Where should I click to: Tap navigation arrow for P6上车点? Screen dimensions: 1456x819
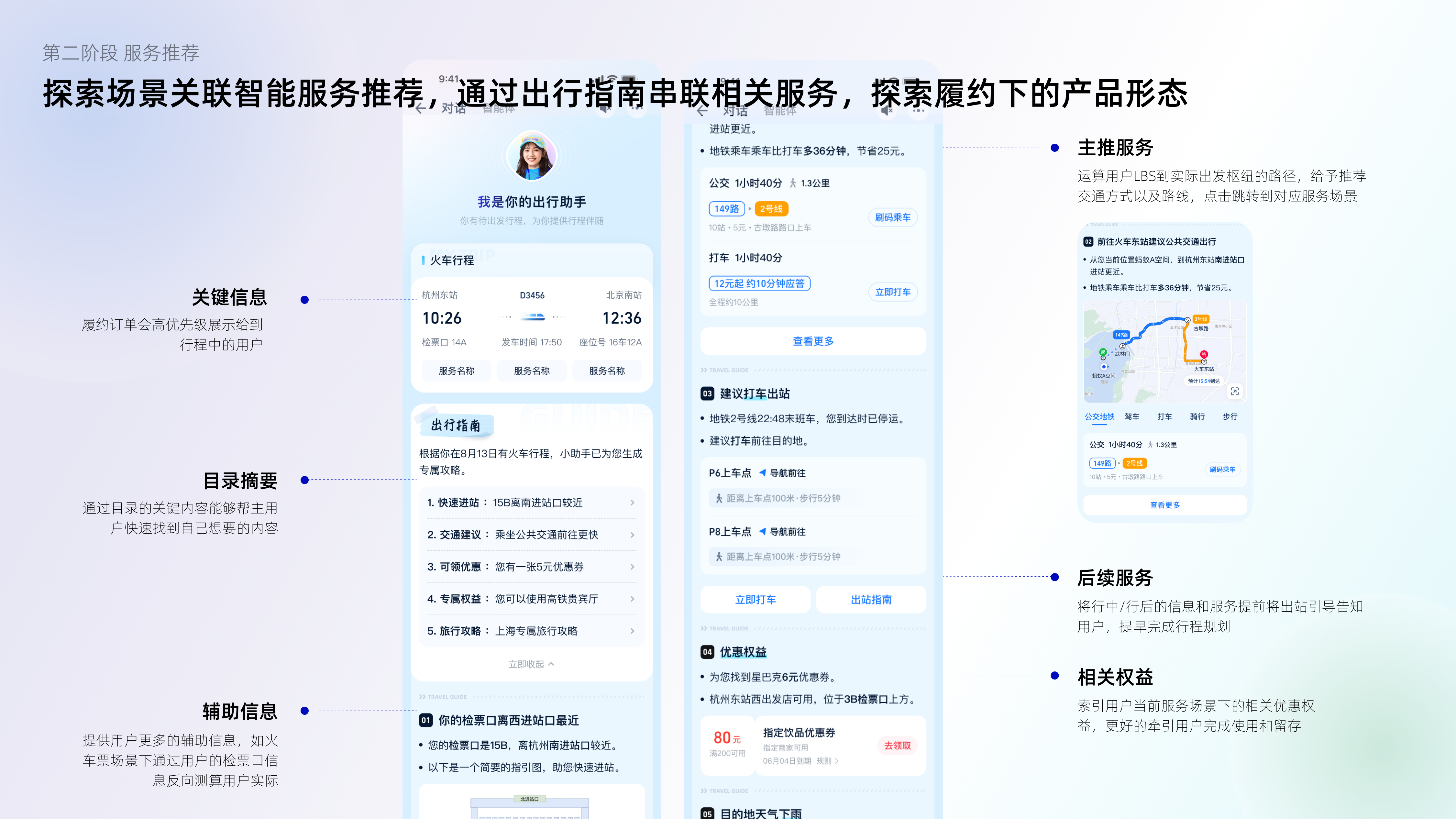pyautogui.click(x=763, y=472)
